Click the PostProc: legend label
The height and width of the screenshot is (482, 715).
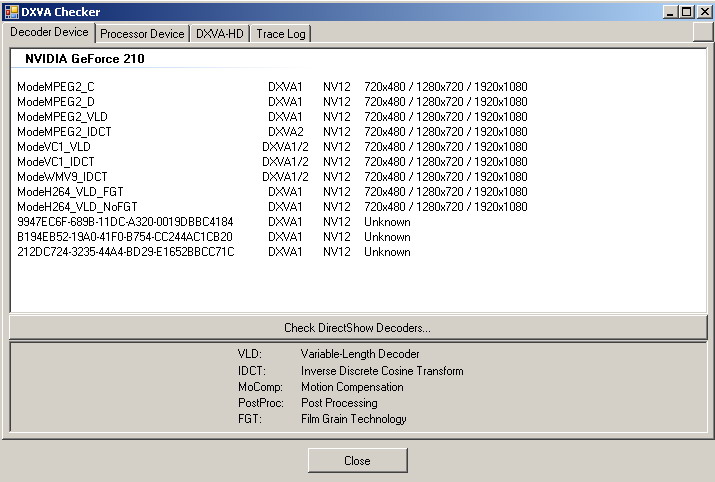[261, 403]
